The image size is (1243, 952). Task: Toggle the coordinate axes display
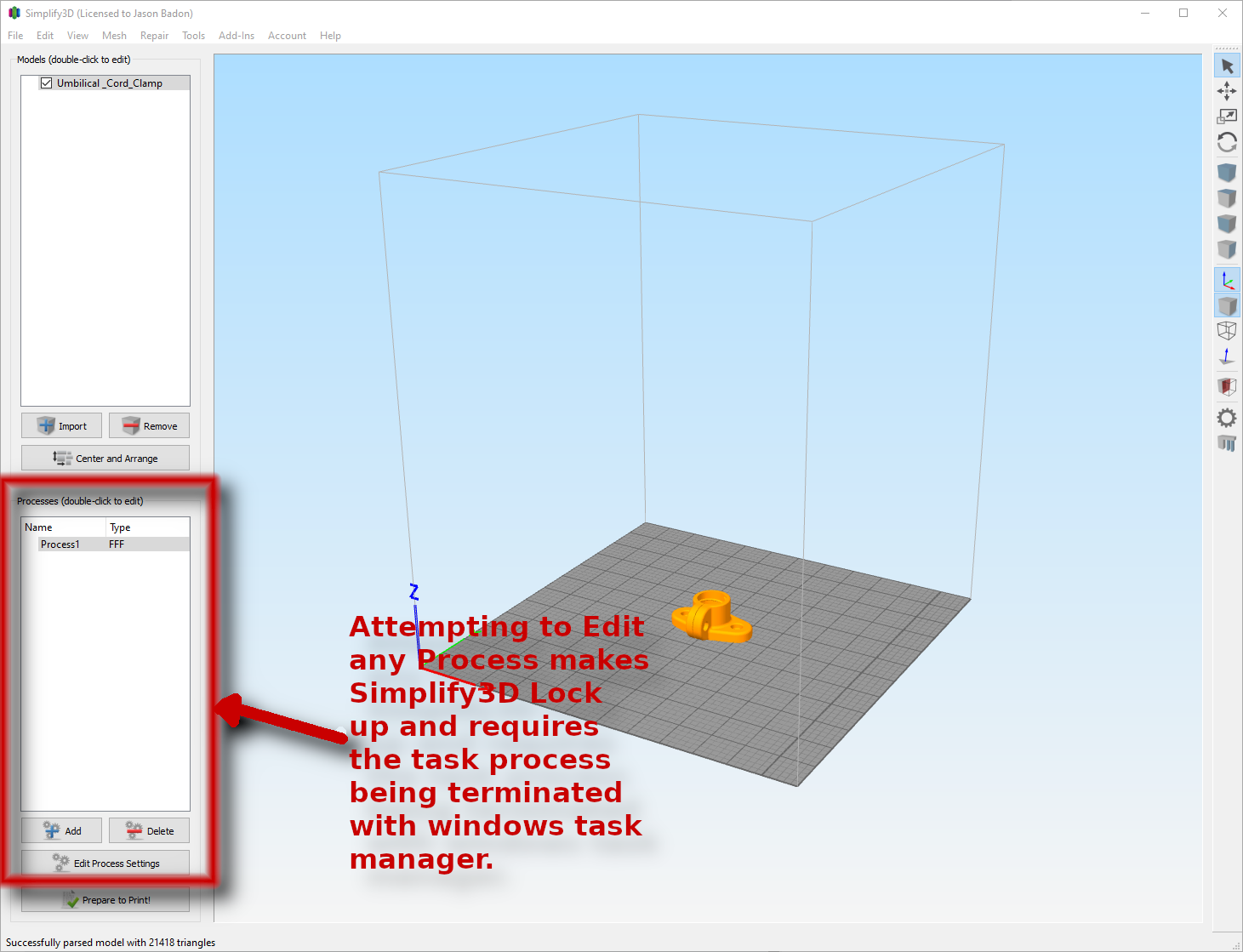coord(1227,280)
